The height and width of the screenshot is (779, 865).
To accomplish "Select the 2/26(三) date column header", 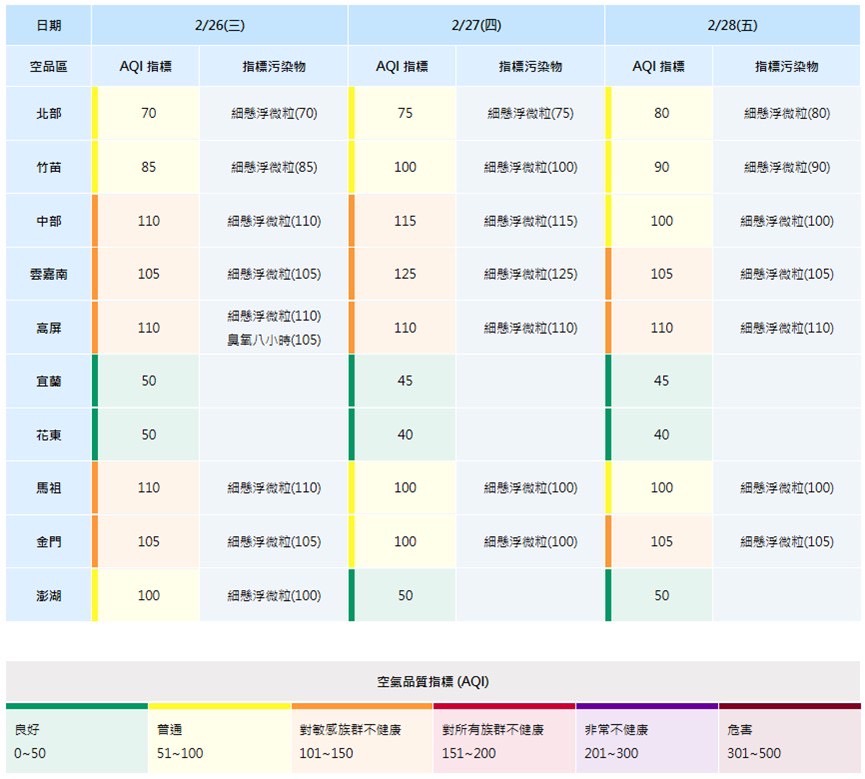I will click(x=220, y=25).
